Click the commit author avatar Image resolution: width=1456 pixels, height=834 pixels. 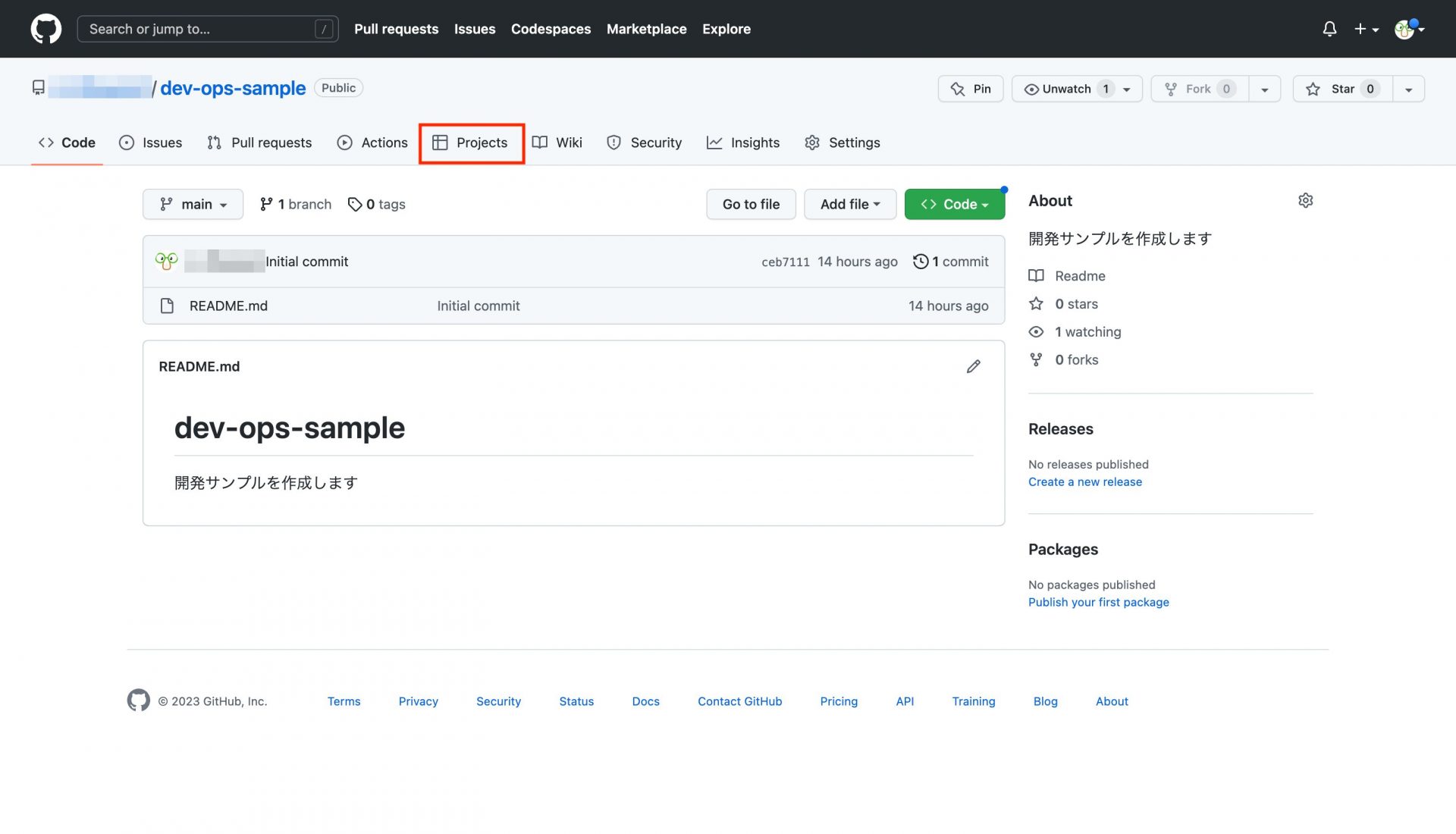166,262
